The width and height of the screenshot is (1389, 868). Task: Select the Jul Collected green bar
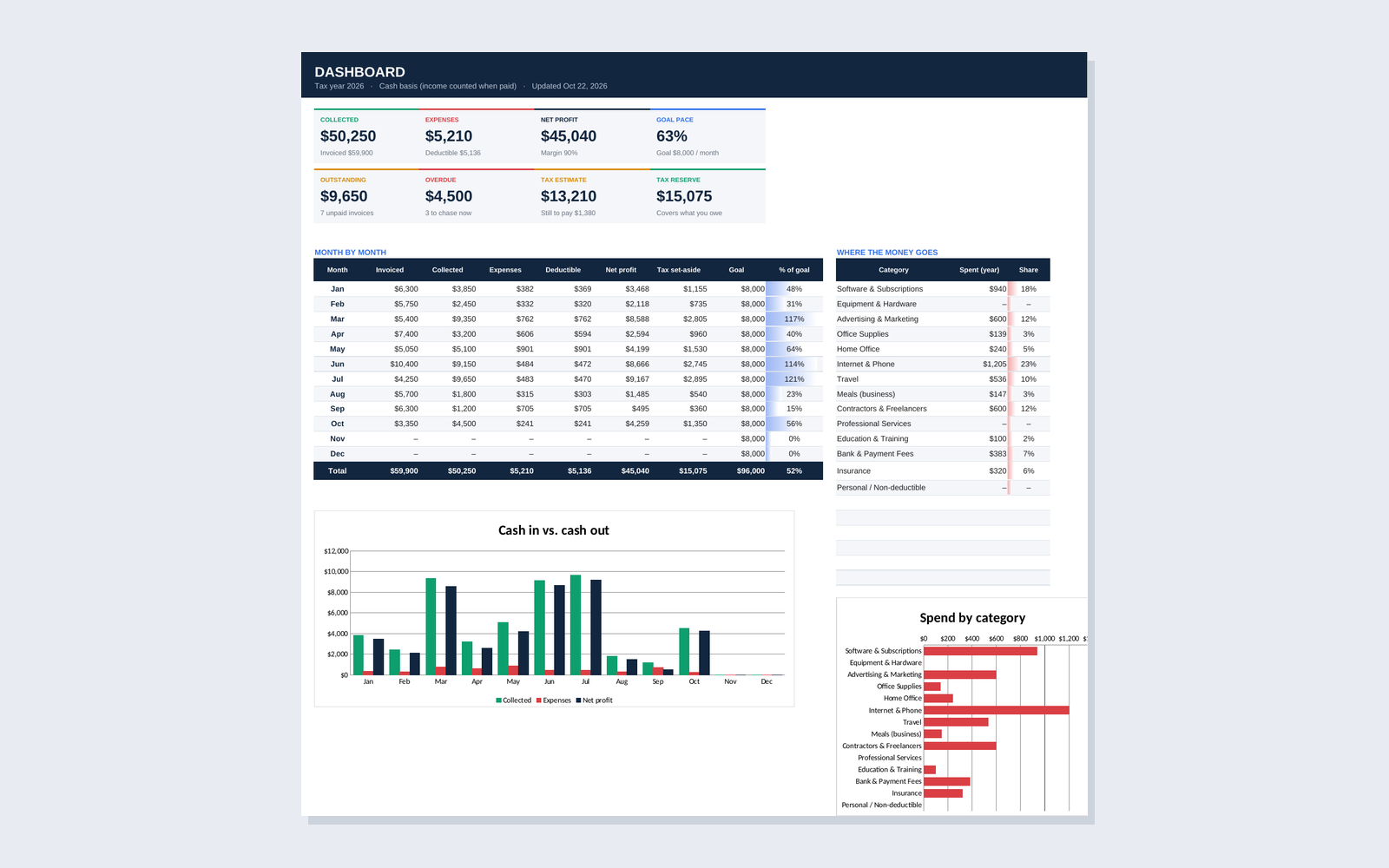coord(576,625)
